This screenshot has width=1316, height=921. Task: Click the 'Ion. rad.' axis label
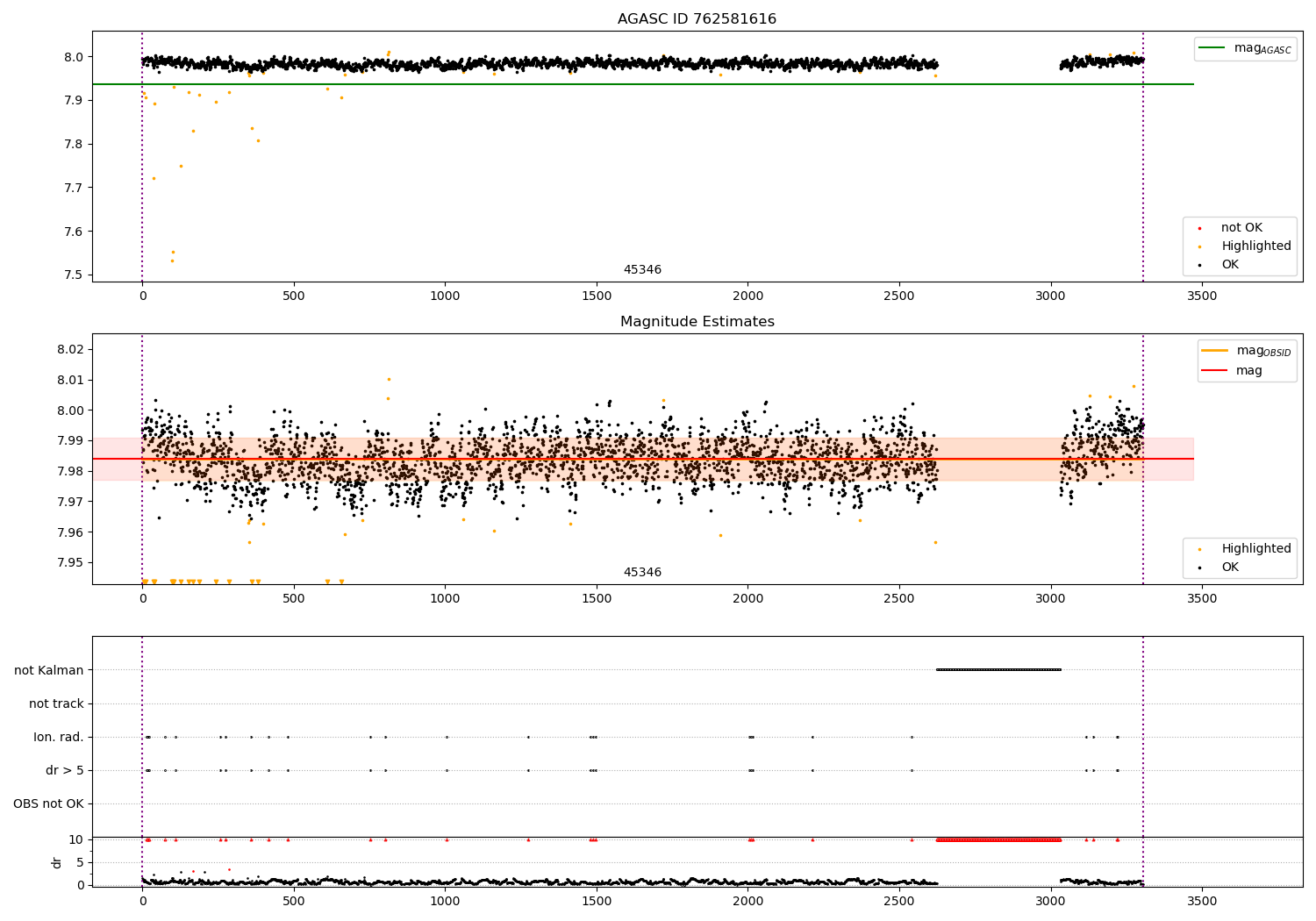[59, 737]
